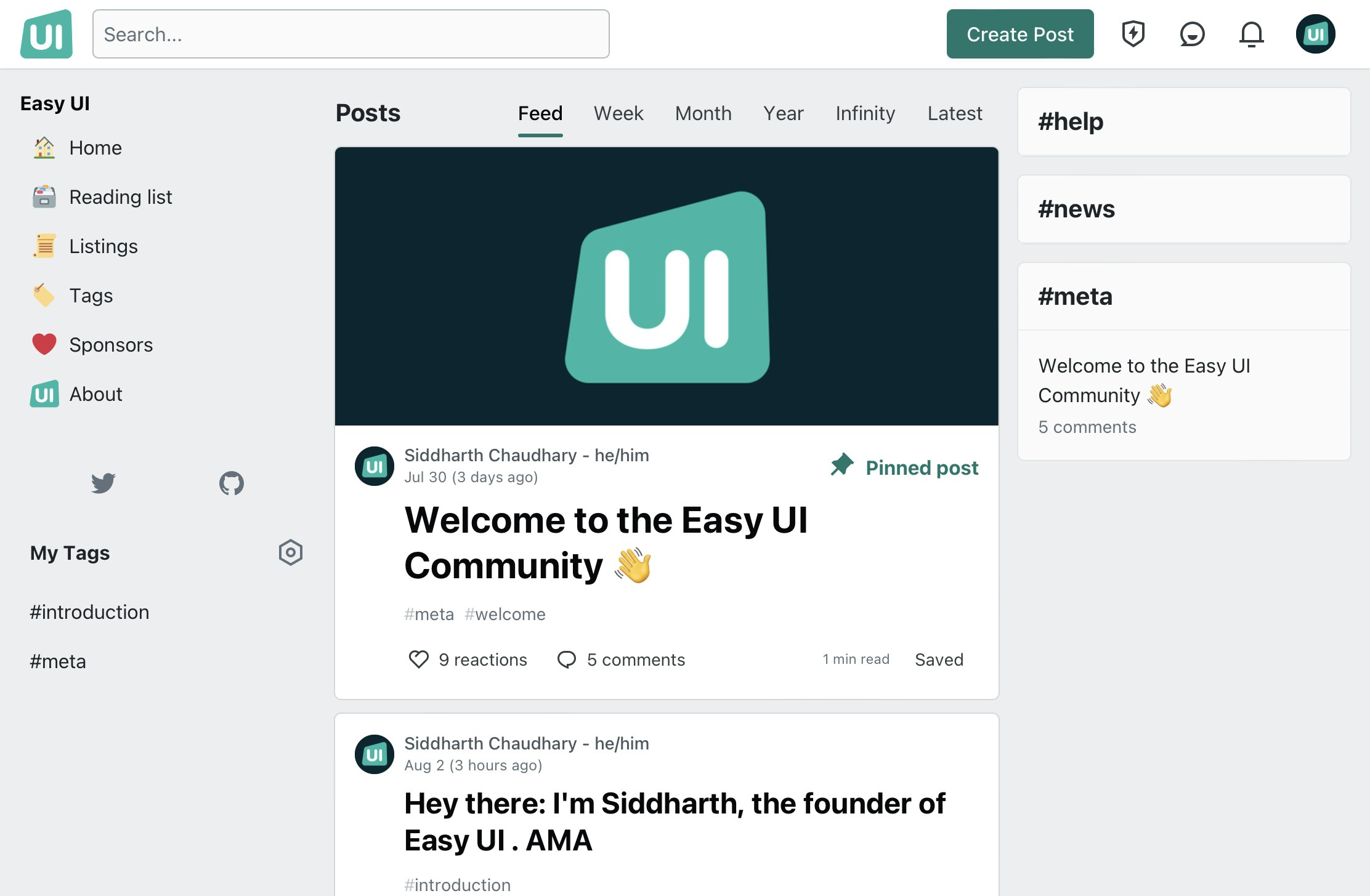This screenshot has width=1370, height=896.
Task: Open the chat messages icon
Action: 1191,34
